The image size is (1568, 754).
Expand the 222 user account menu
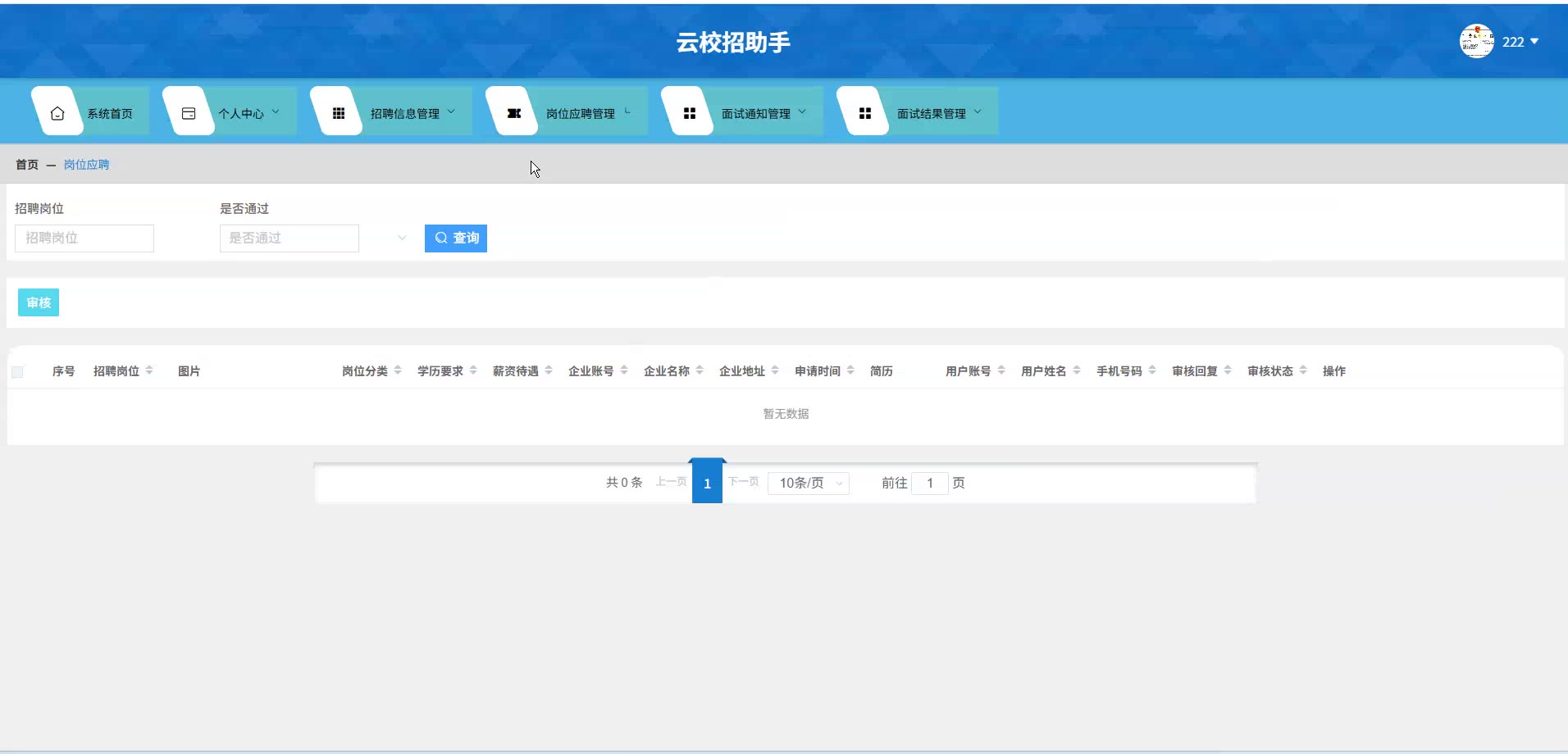tap(1520, 42)
